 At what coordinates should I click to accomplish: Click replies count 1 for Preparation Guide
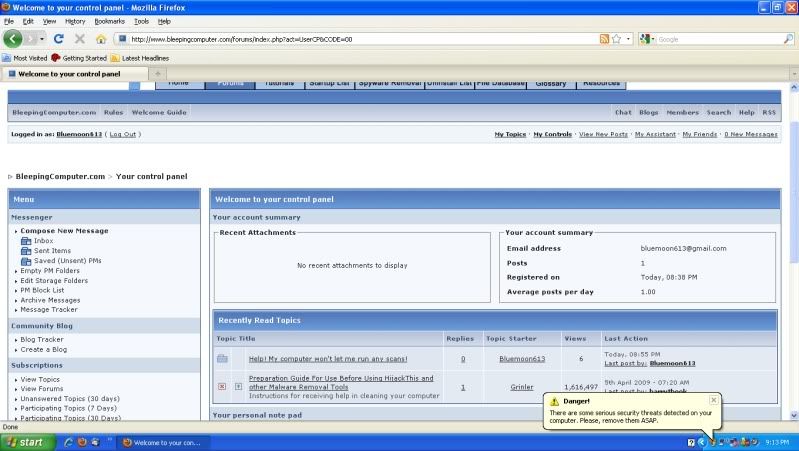(463, 387)
